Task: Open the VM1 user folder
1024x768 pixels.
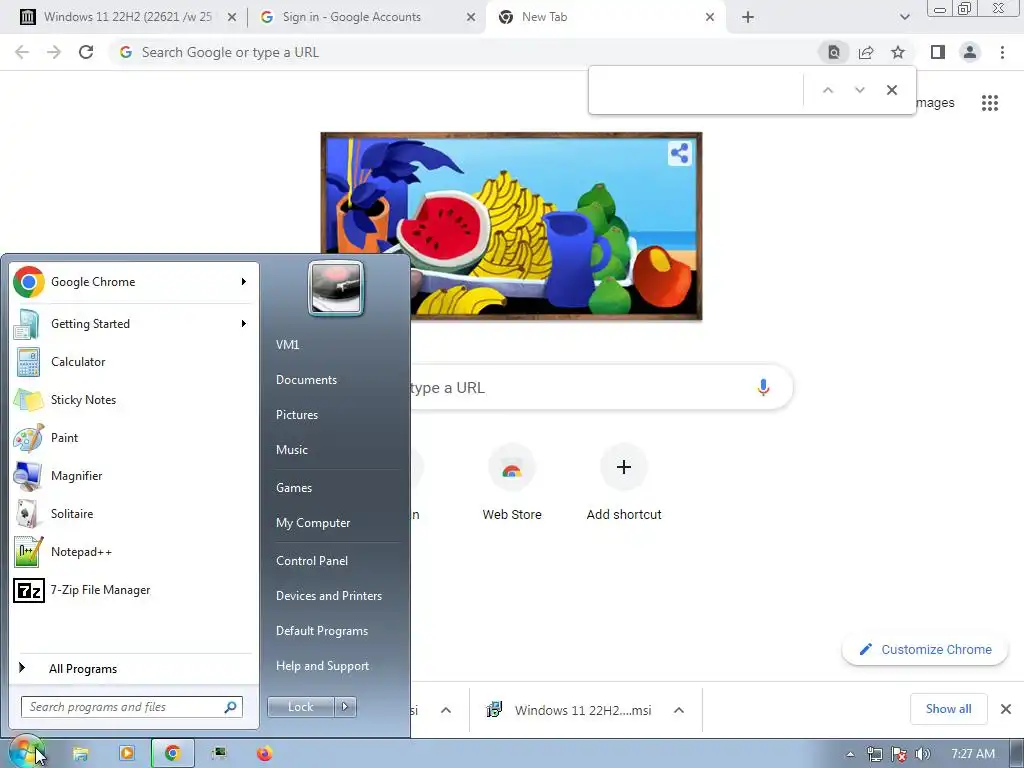Action: 287,345
